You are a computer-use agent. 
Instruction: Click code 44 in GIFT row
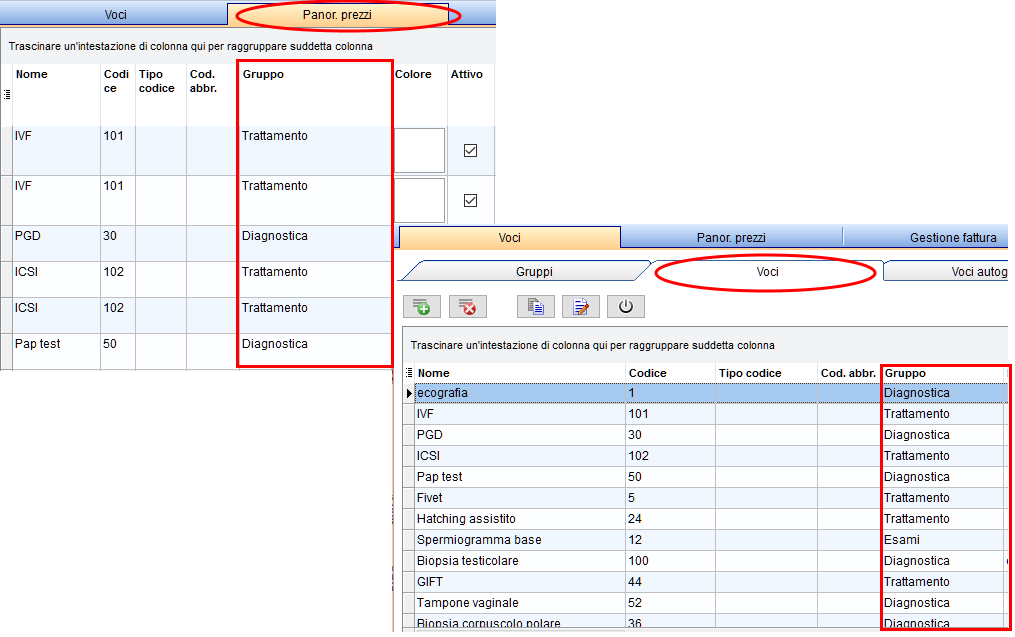(670, 582)
